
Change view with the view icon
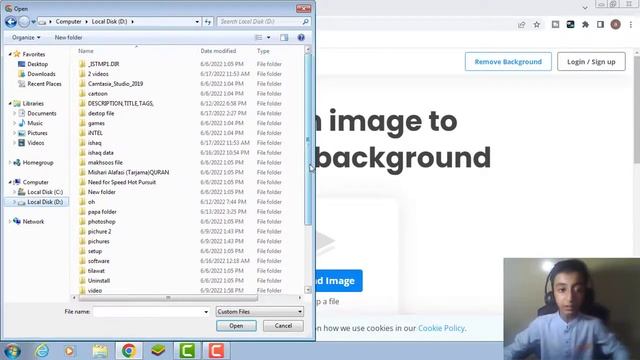point(258,38)
